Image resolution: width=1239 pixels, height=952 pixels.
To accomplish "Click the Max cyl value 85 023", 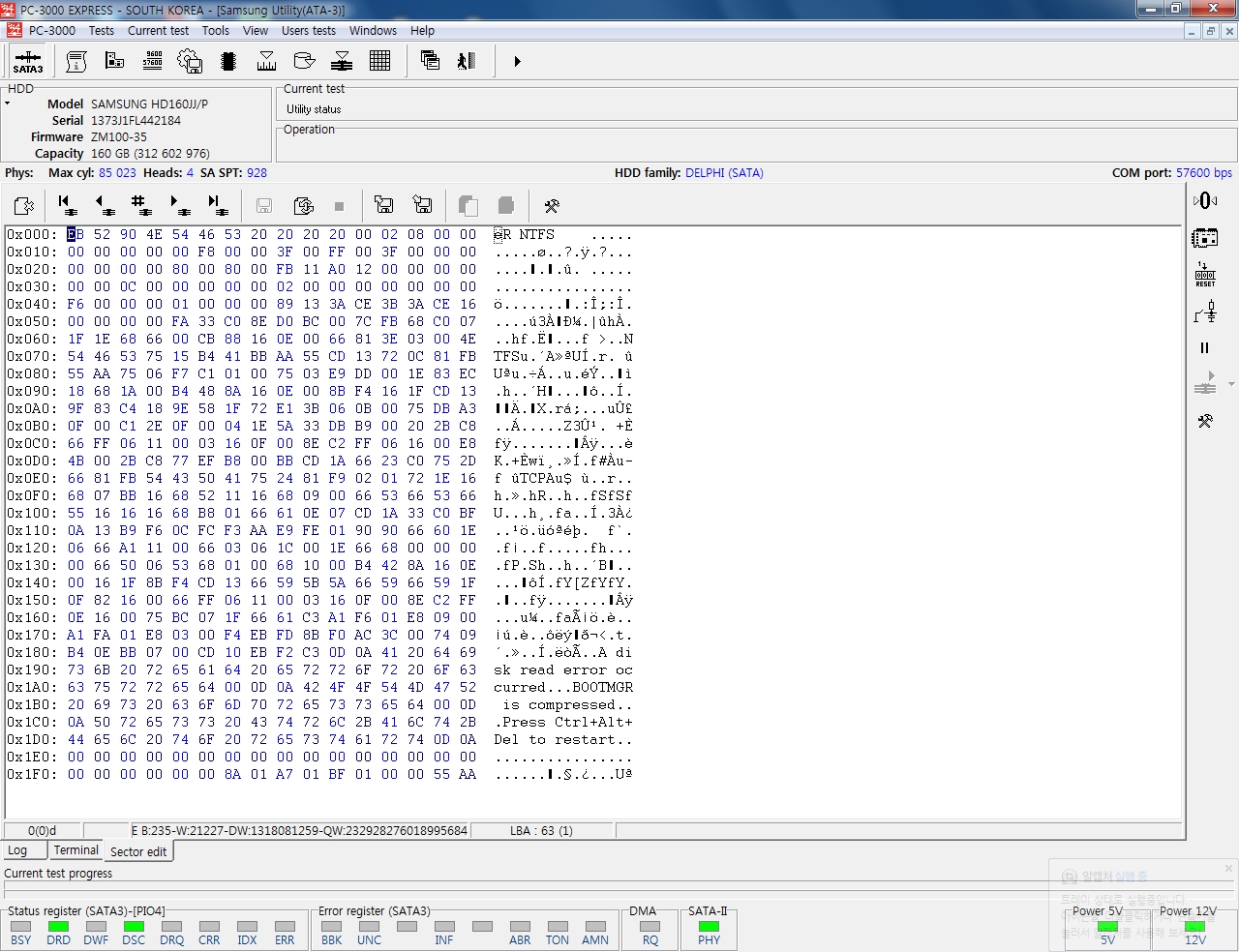I will pos(117,172).
